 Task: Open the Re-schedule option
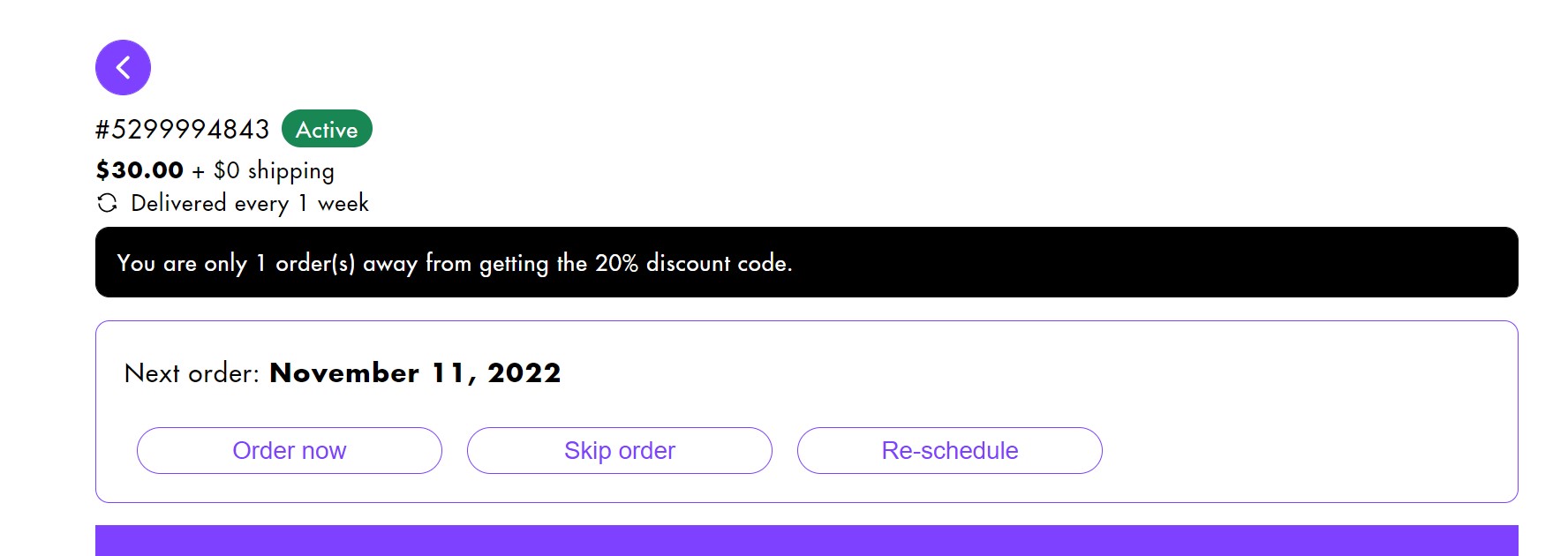click(949, 450)
